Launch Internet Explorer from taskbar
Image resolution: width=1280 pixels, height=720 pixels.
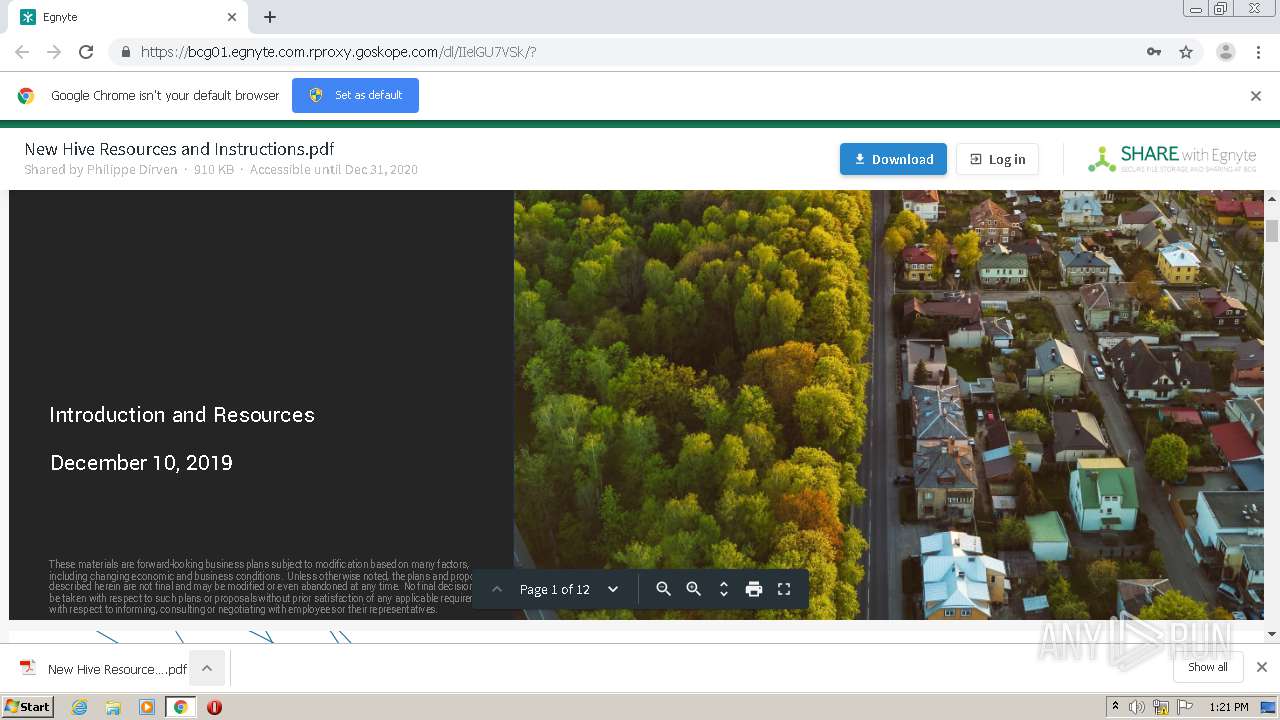(80, 707)
